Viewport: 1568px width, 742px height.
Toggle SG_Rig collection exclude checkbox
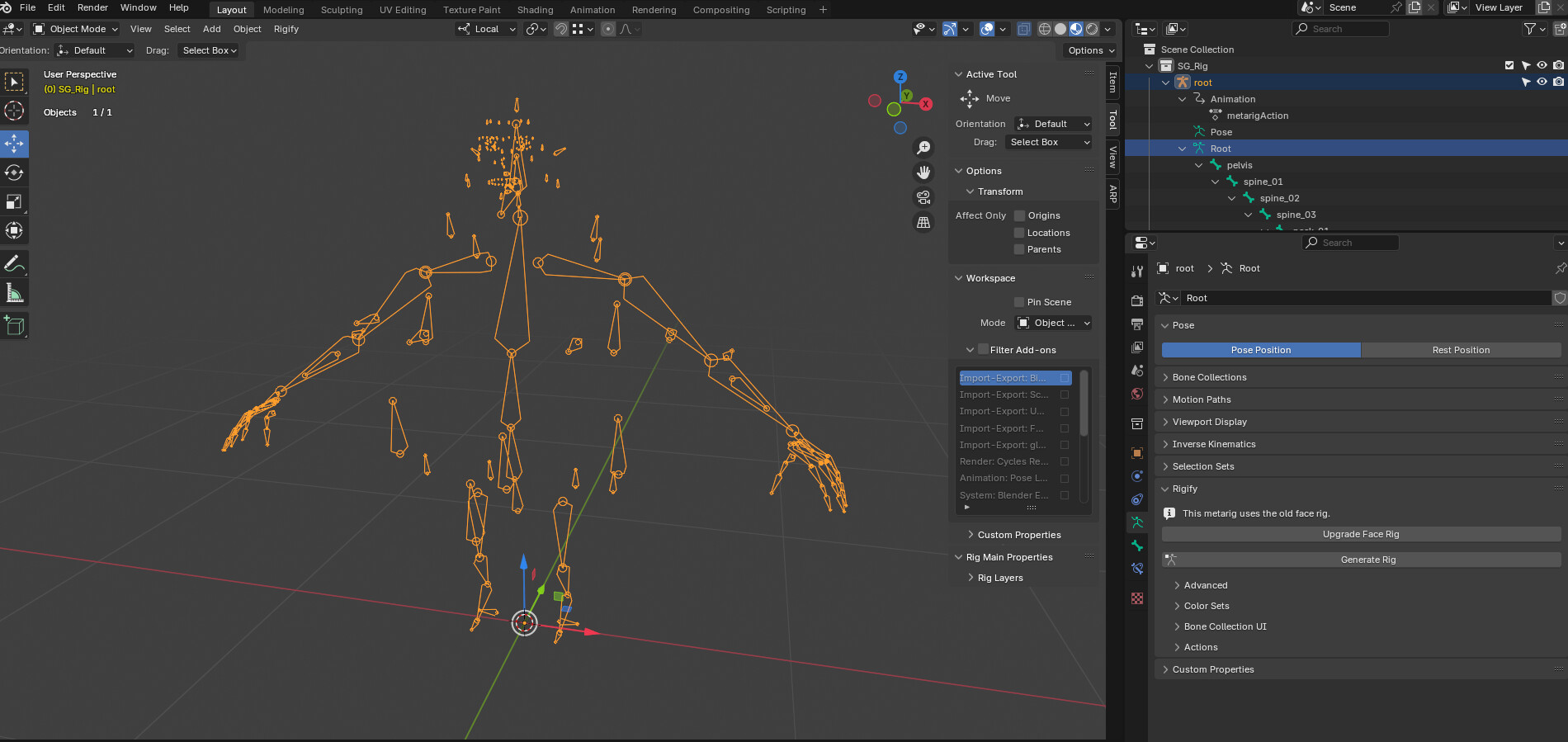(1509, 65)
